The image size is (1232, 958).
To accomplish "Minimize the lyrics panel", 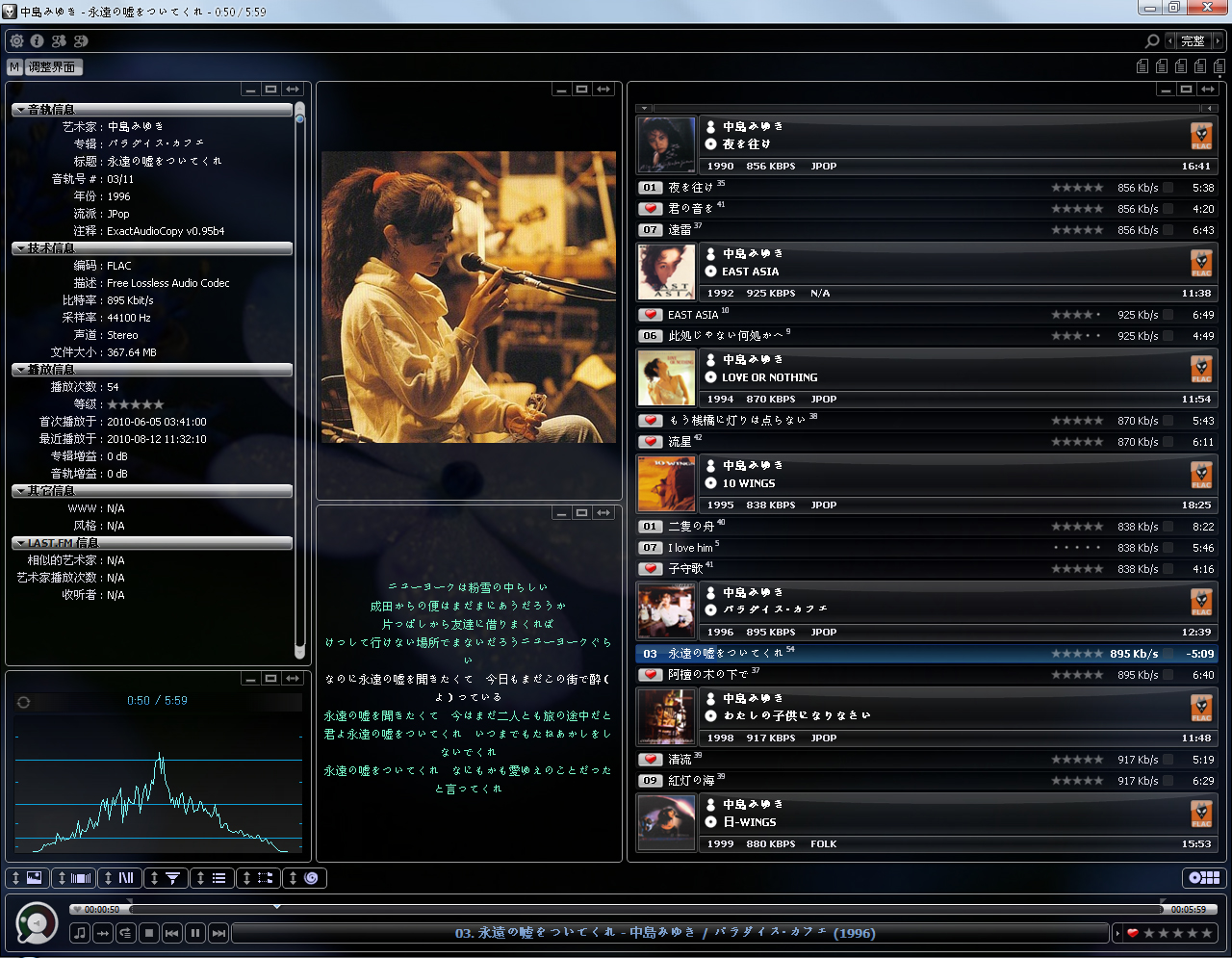I will (x=561, y=513).
